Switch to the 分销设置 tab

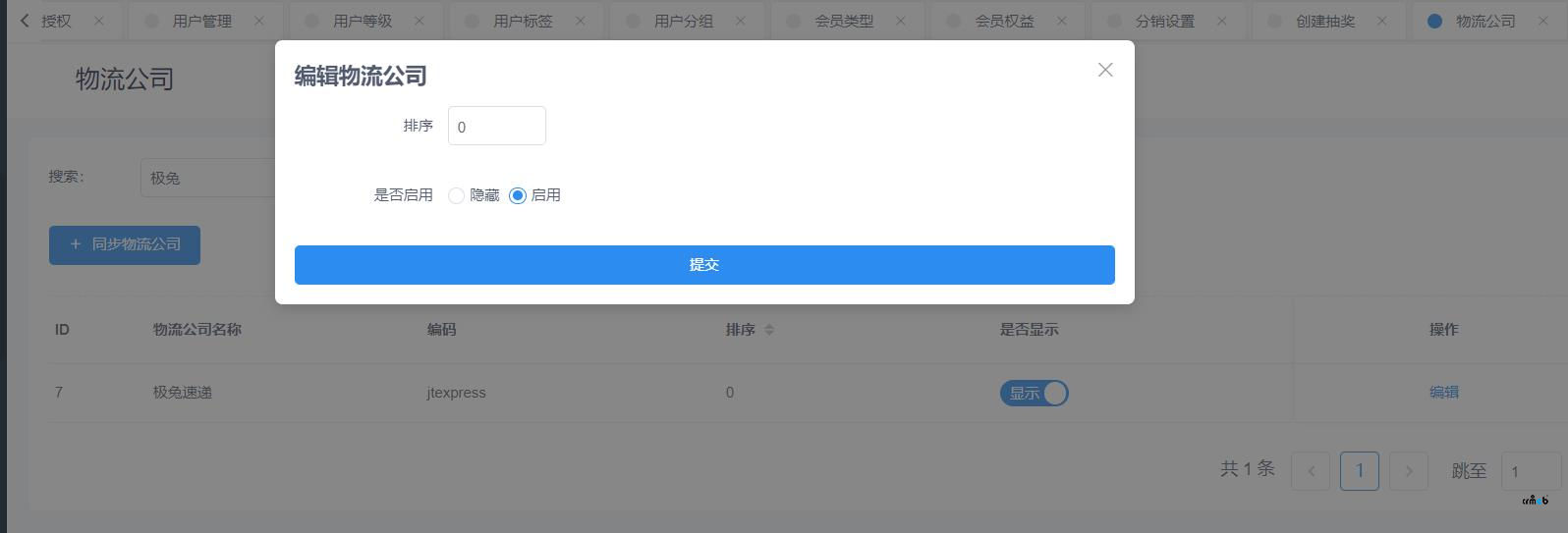tap(1165, 21)
